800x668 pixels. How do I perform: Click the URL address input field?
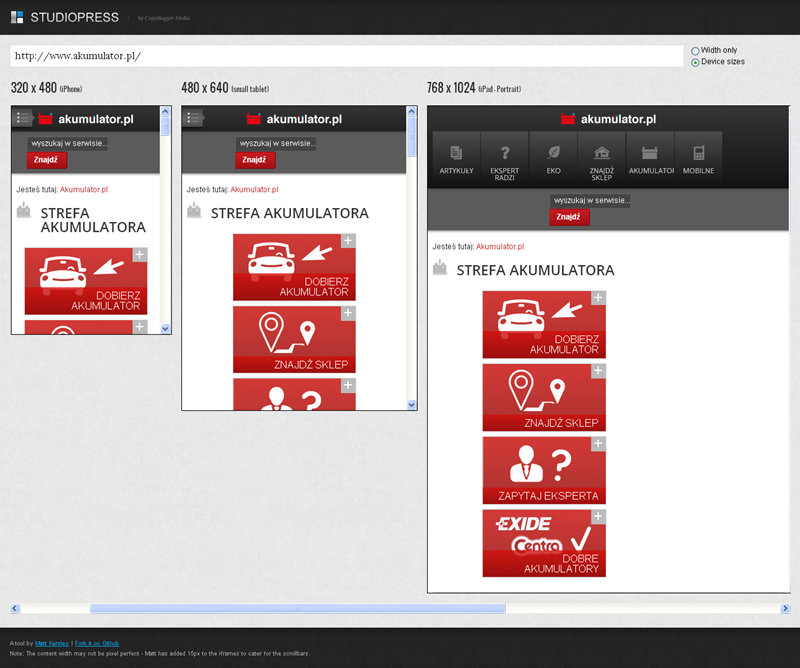[346, 56]
